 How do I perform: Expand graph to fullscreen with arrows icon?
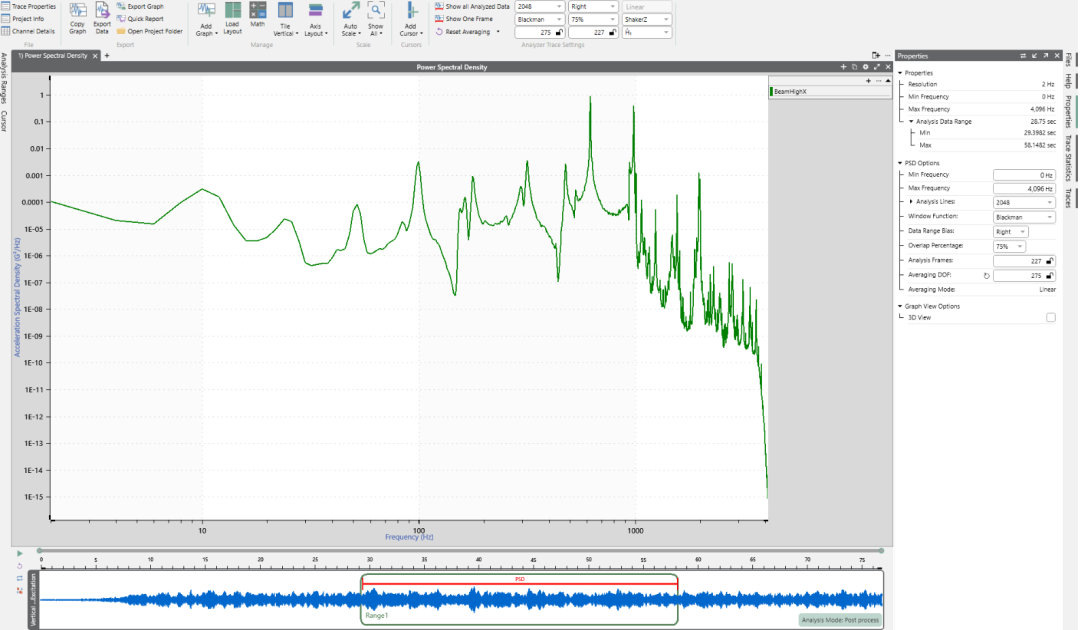877,67
